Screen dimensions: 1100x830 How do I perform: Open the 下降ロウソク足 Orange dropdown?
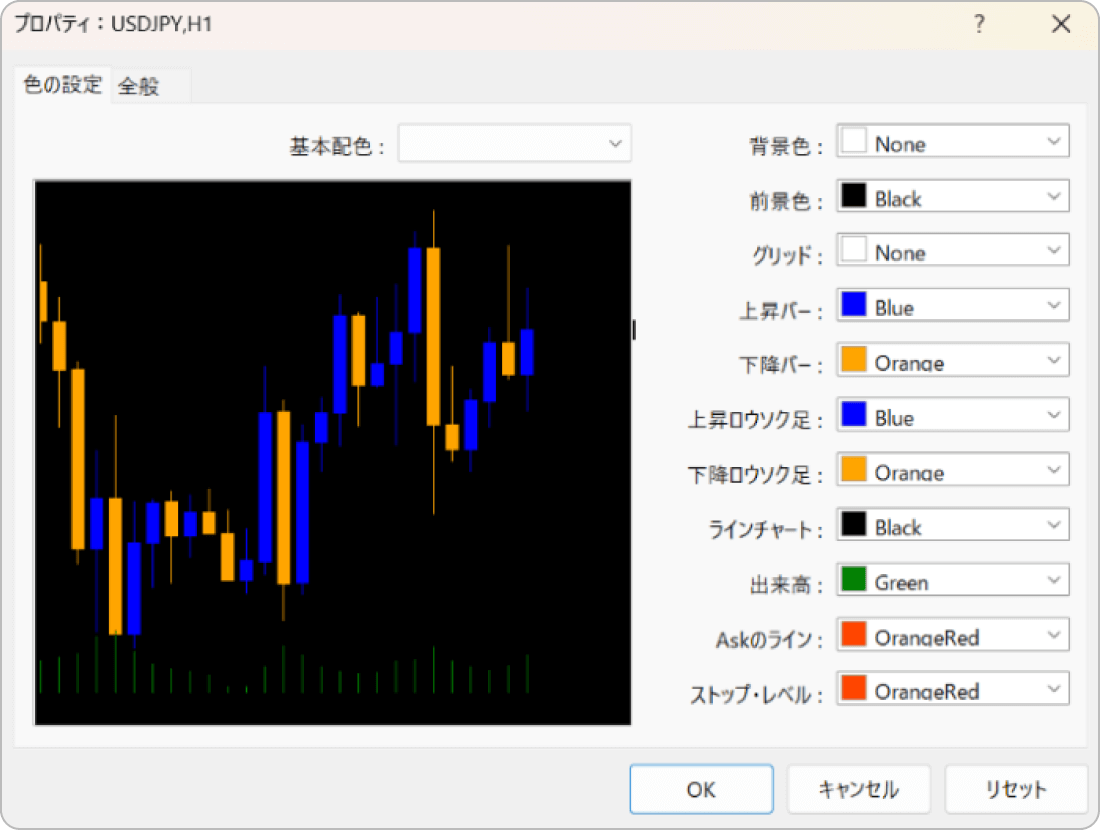(x=952, y=470)
